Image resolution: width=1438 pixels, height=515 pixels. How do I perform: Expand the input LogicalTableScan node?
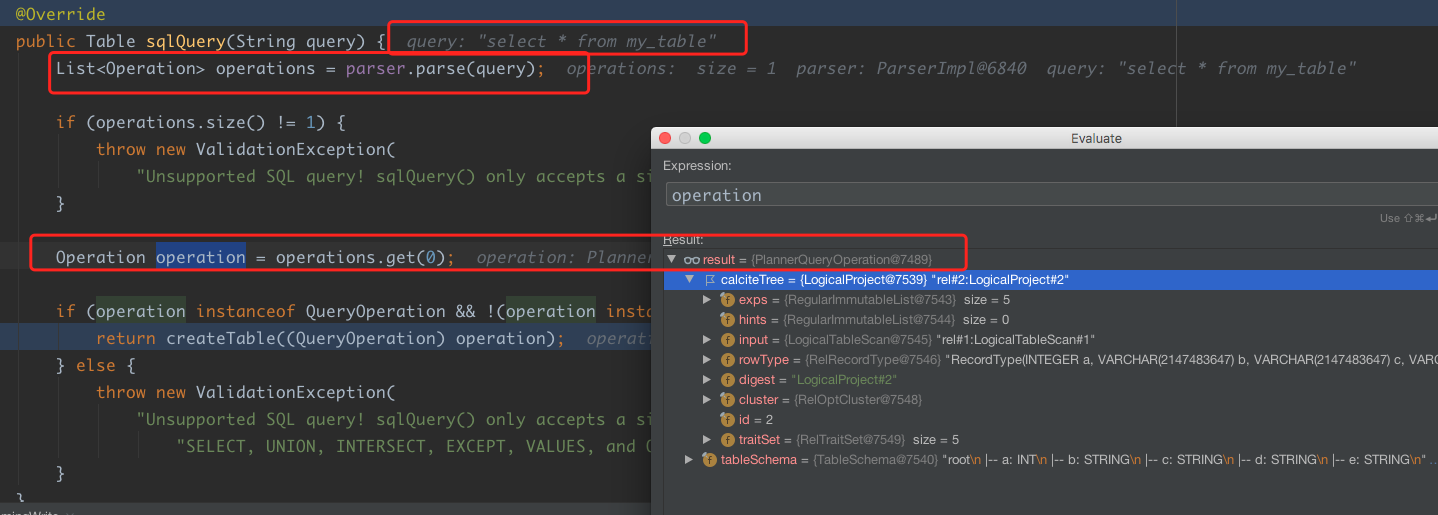(x=708, y=340)
